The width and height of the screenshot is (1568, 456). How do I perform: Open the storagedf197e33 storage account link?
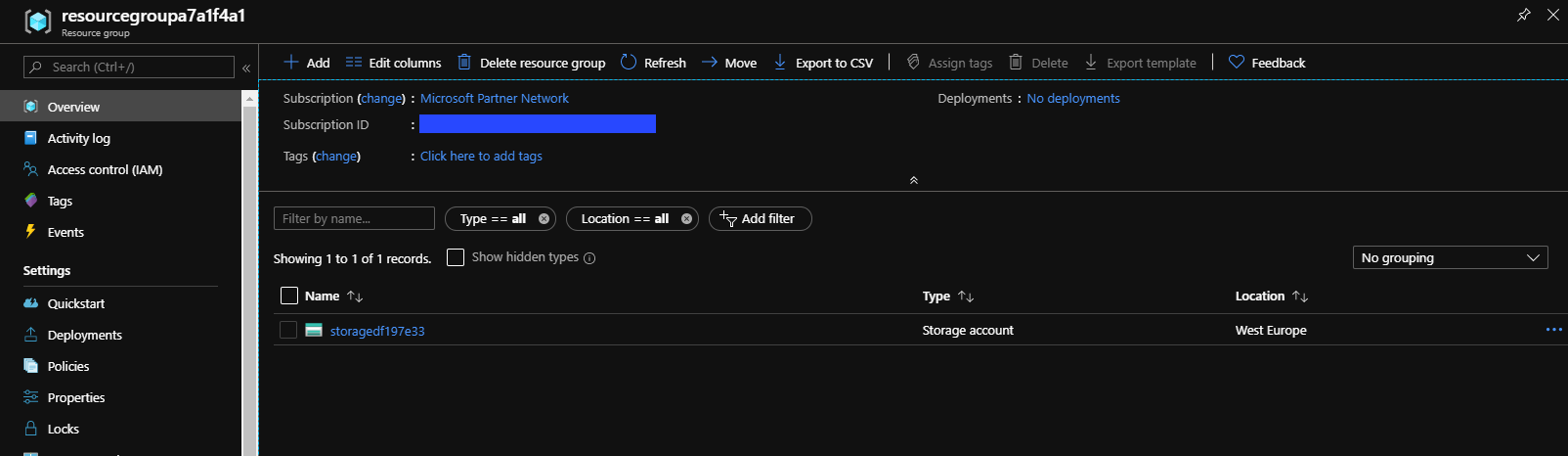(377, 331)
